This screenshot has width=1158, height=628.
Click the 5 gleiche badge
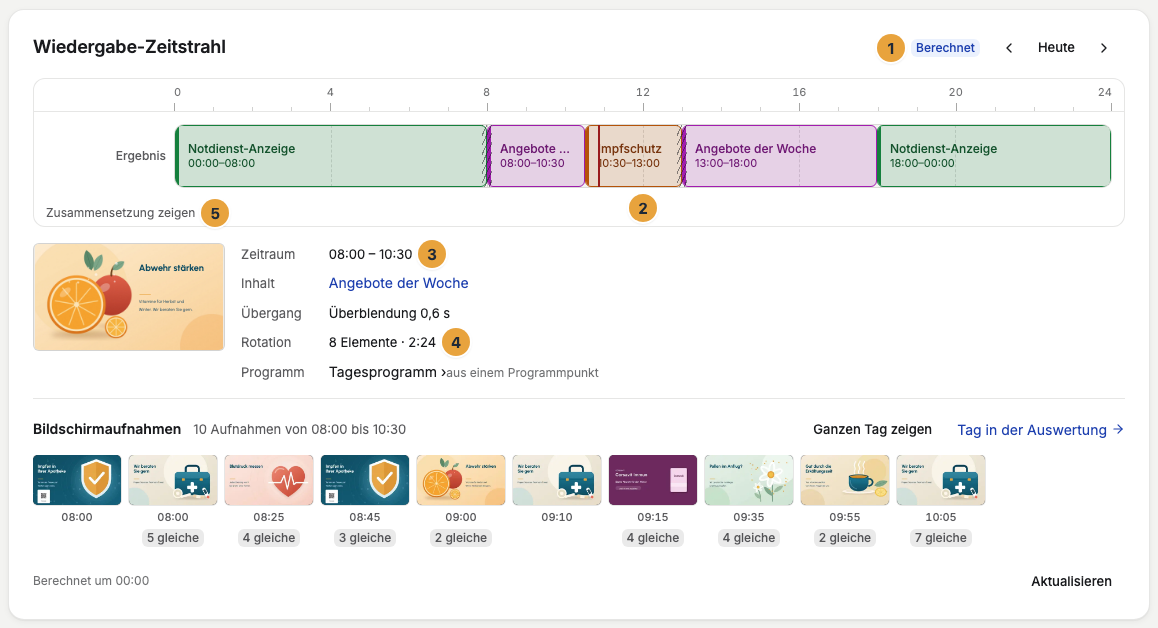pos(173,538)
